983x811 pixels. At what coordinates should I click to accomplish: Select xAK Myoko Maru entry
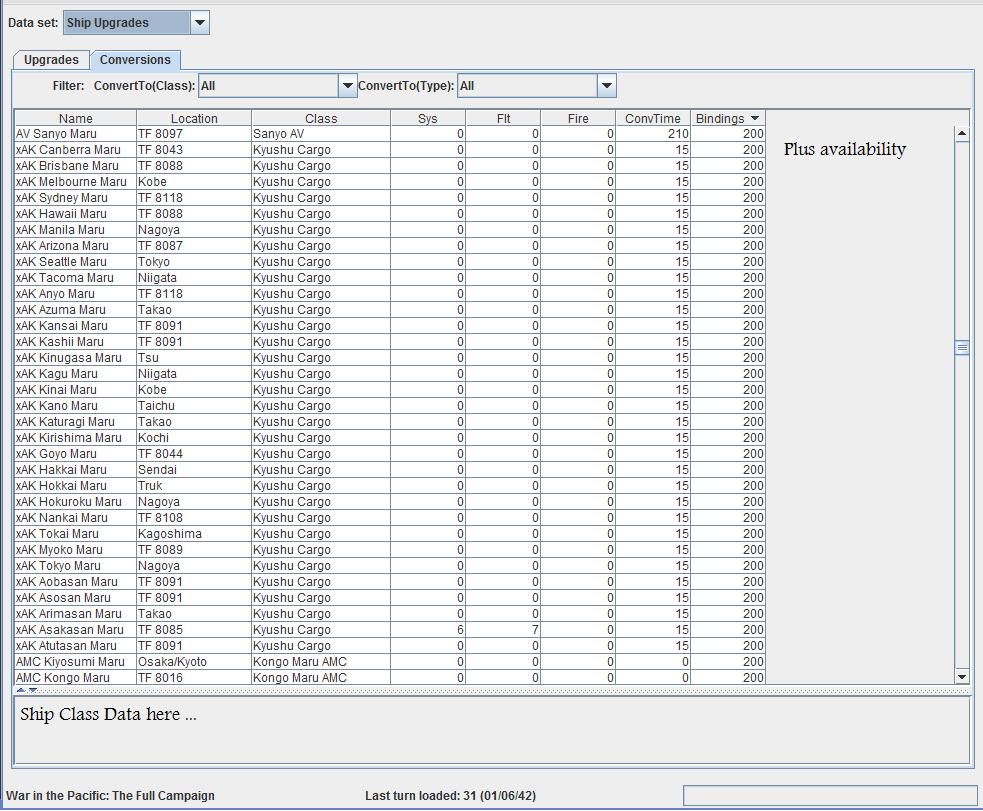coord(59,549)
